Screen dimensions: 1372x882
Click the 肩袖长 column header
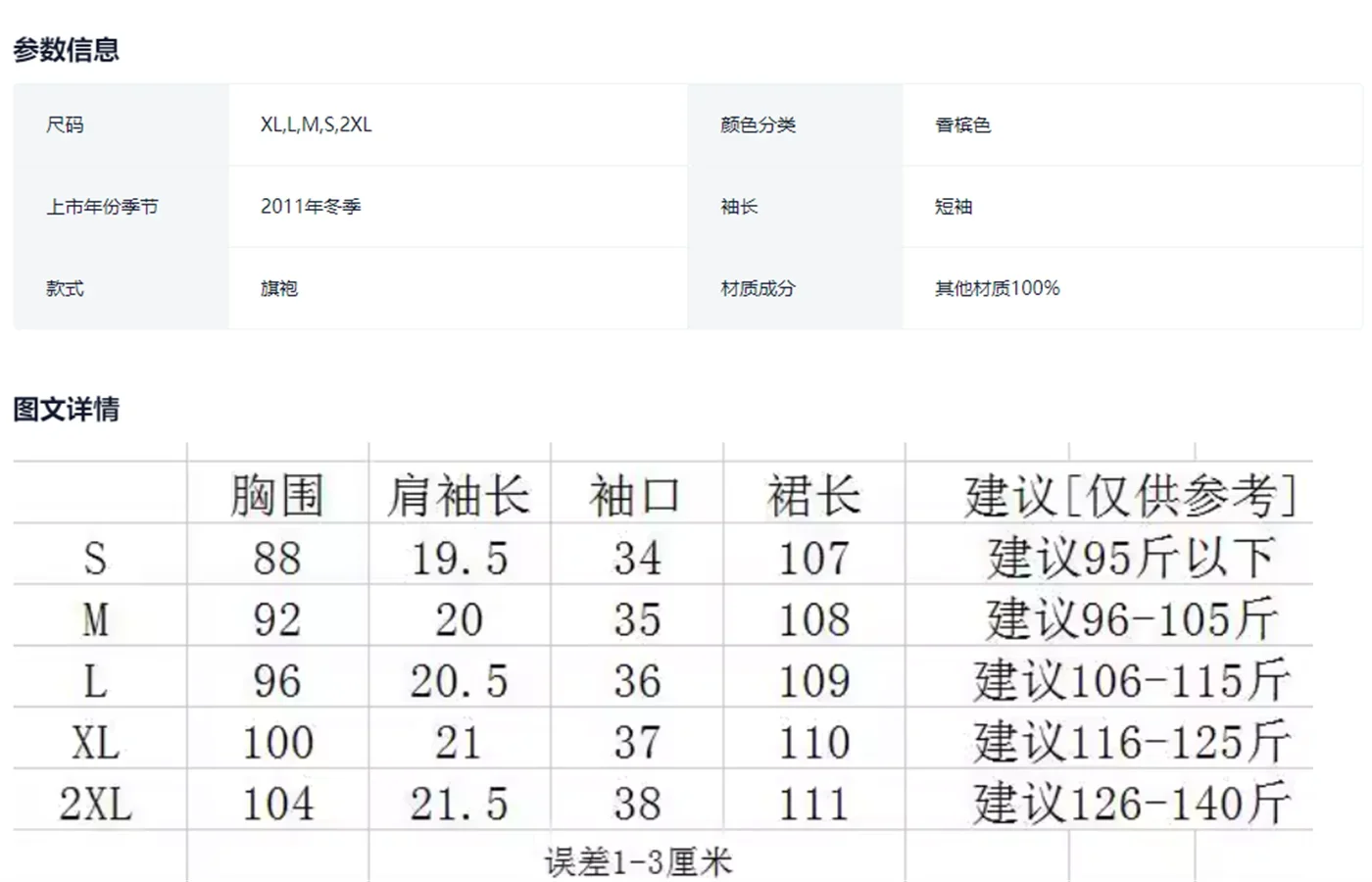(459, 495)
